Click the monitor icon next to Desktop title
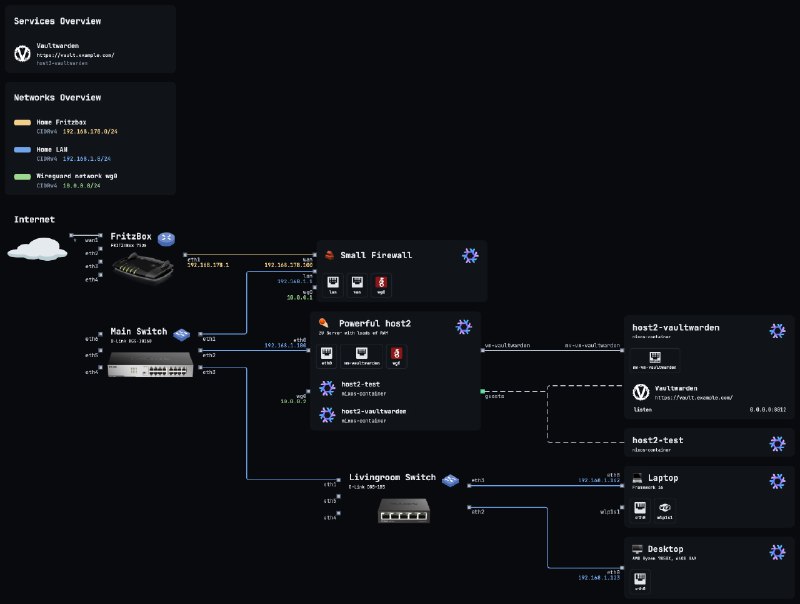 coord(637,549)
